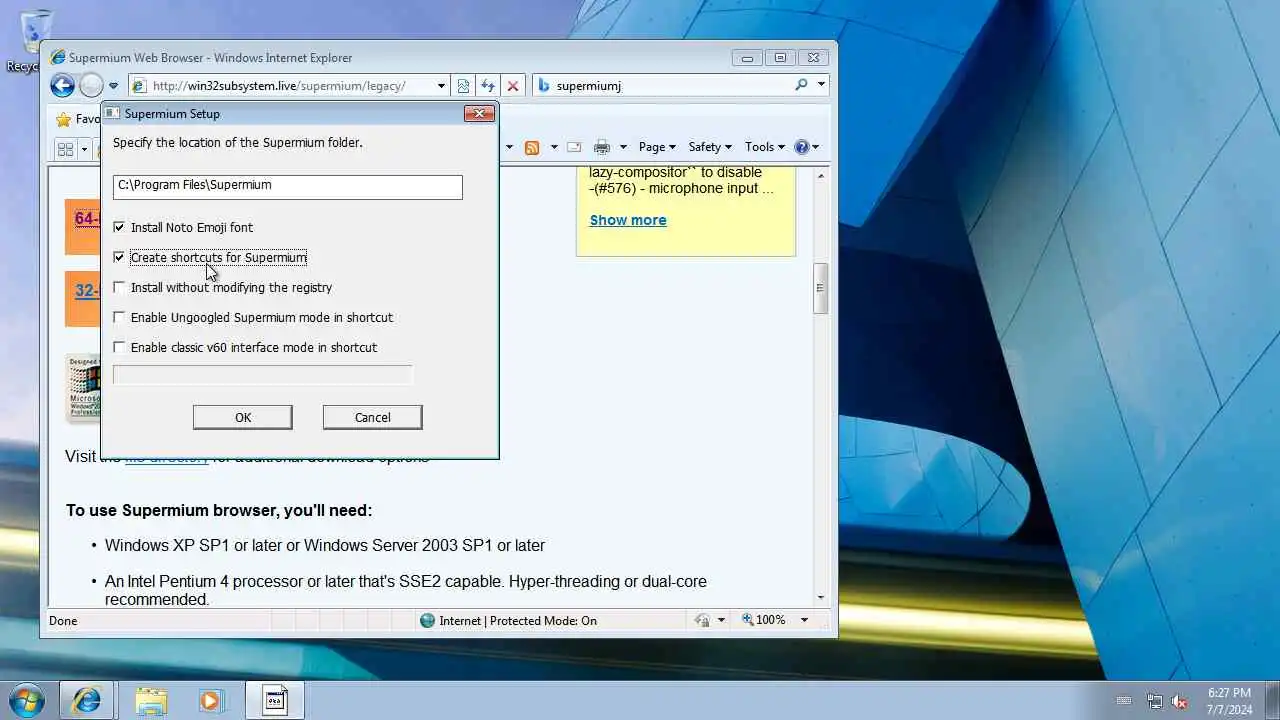Close the Supermium Setup dialog
1280x720 pixels.
click(x=480, y=113)
